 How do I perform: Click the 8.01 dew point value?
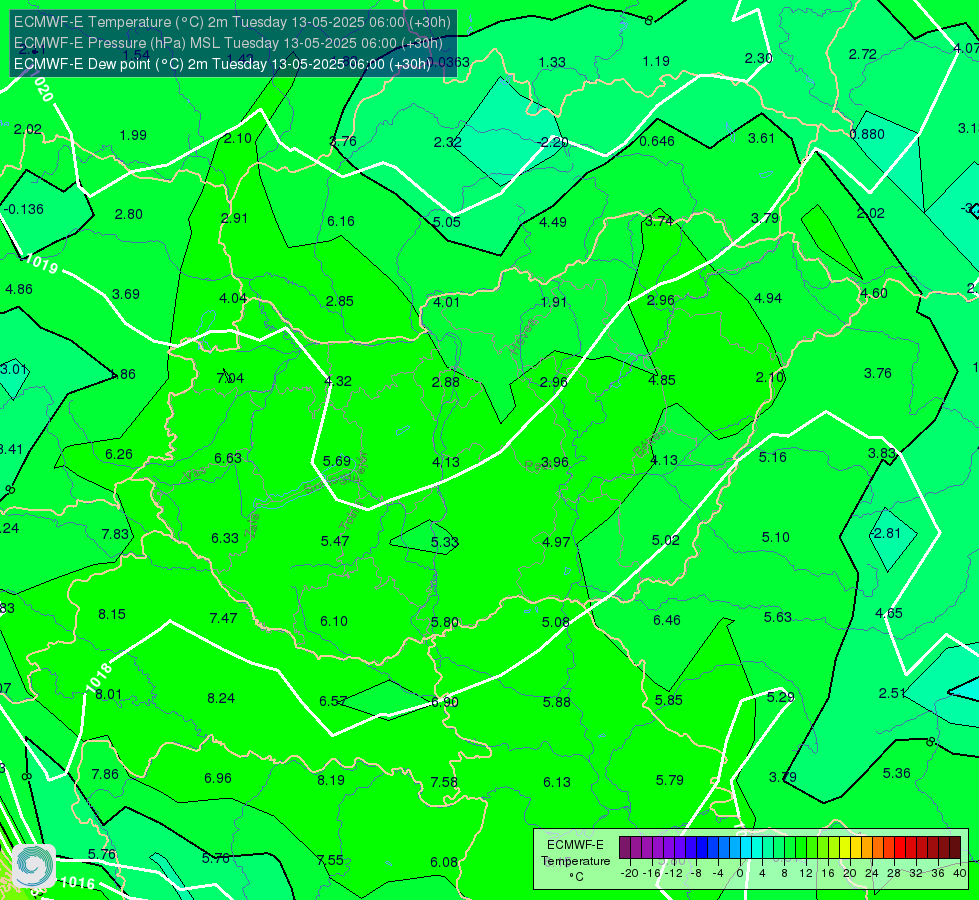(x=109, y=695)
